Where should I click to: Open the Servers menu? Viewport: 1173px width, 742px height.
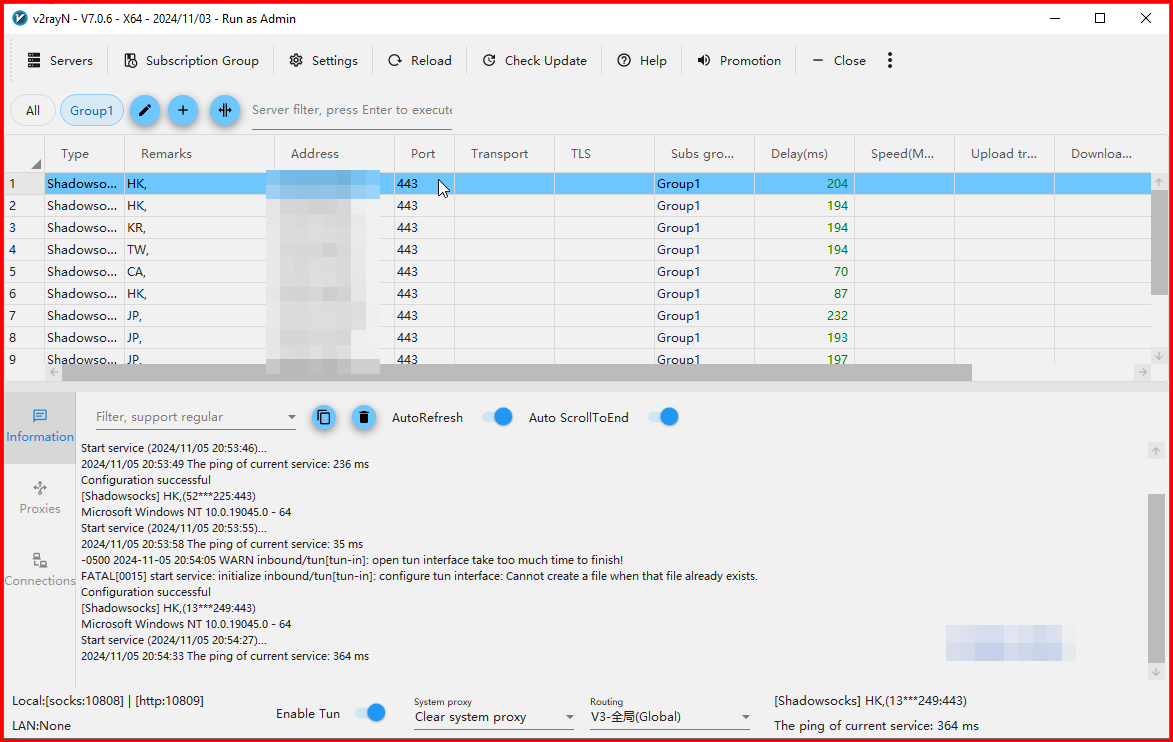[x=60, y=61]
